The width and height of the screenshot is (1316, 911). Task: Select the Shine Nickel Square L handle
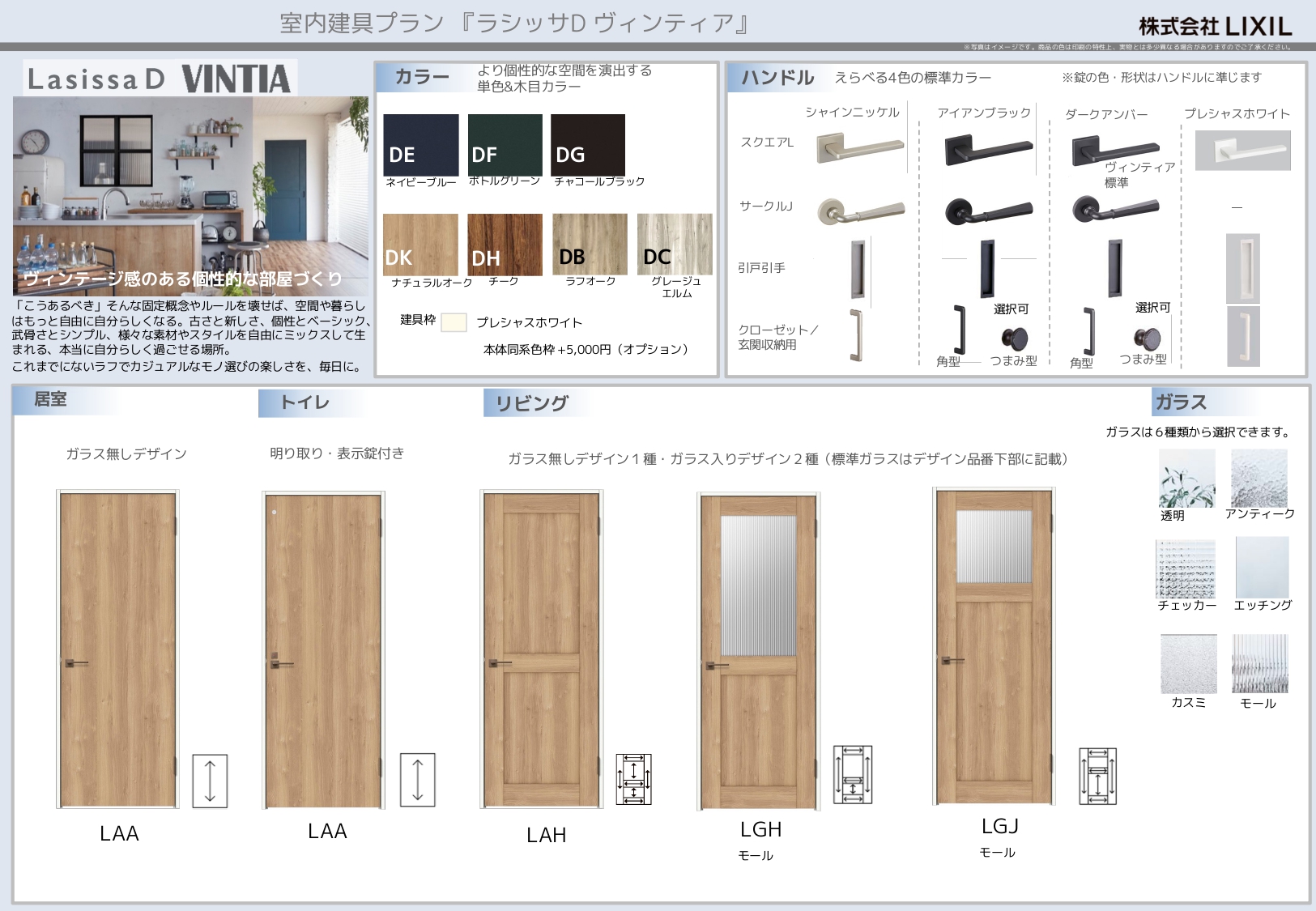(860, 148)
